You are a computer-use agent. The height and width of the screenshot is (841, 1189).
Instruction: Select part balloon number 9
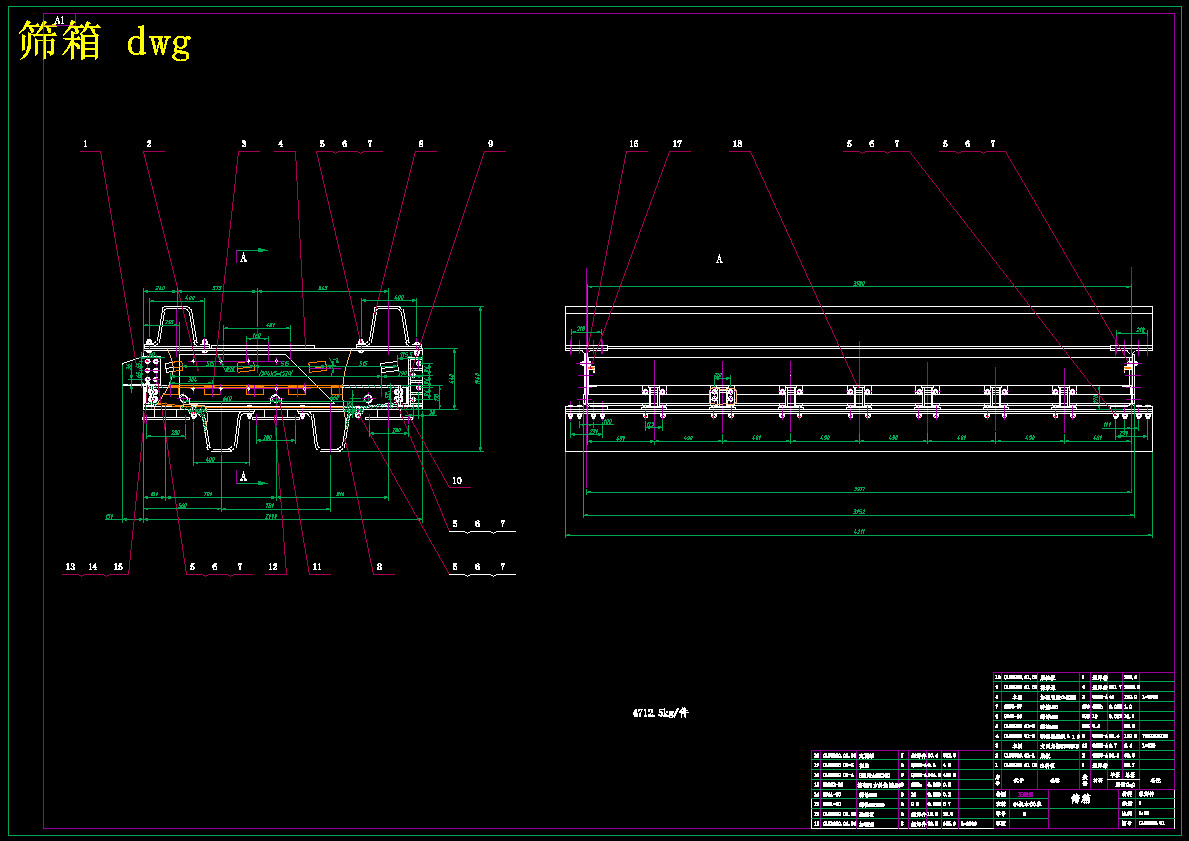pos(490,143)
